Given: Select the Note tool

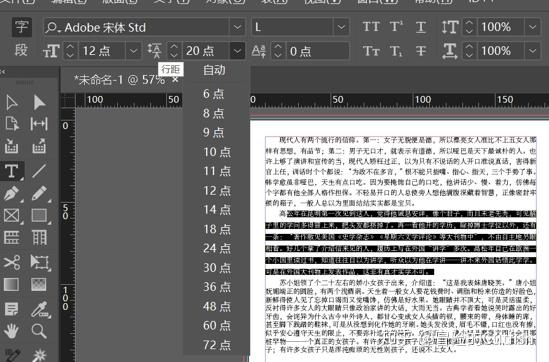Looking at the screenshot, I should [x=12, y=309].
